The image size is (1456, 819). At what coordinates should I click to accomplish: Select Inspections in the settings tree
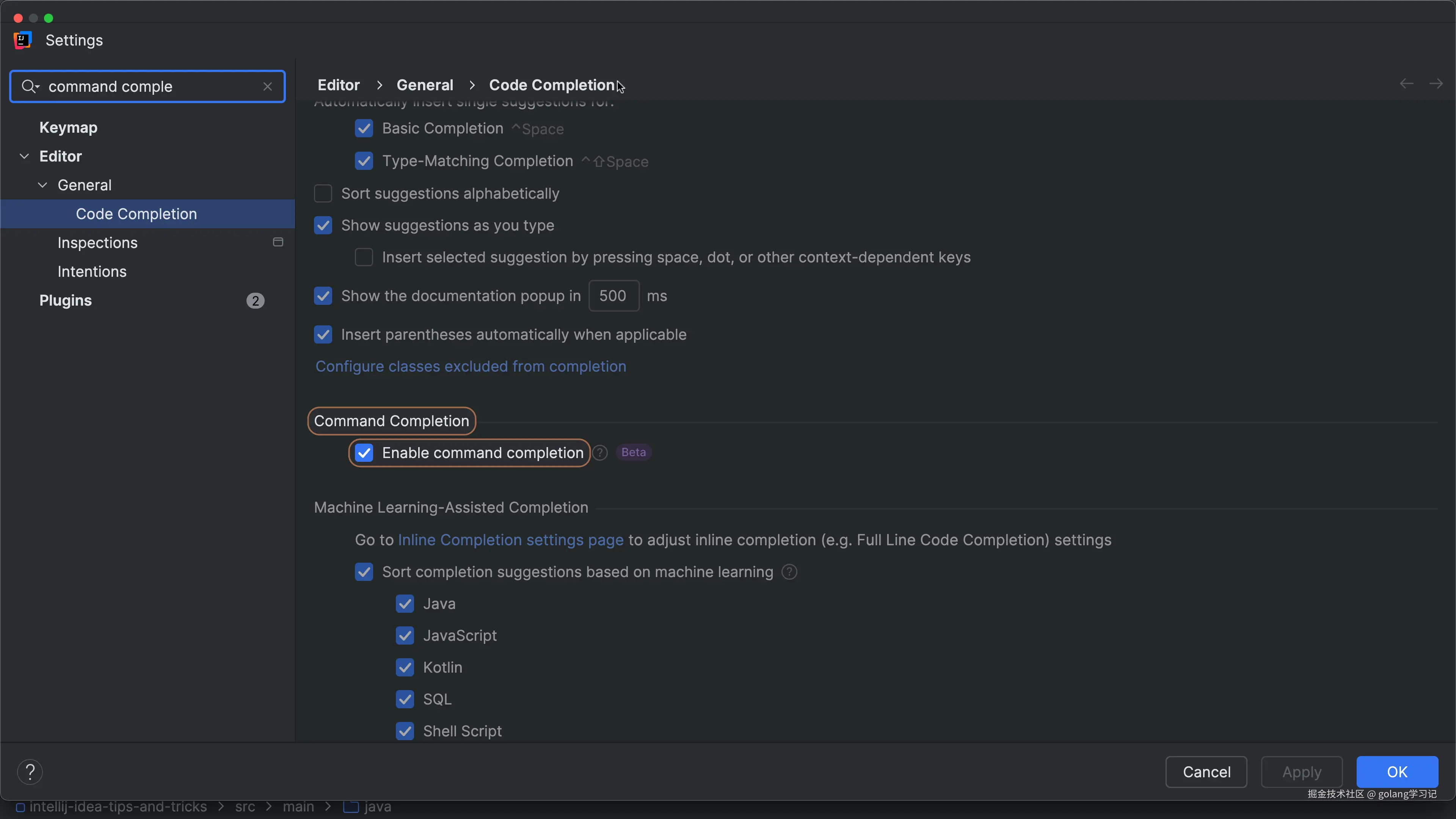point(97,243)
